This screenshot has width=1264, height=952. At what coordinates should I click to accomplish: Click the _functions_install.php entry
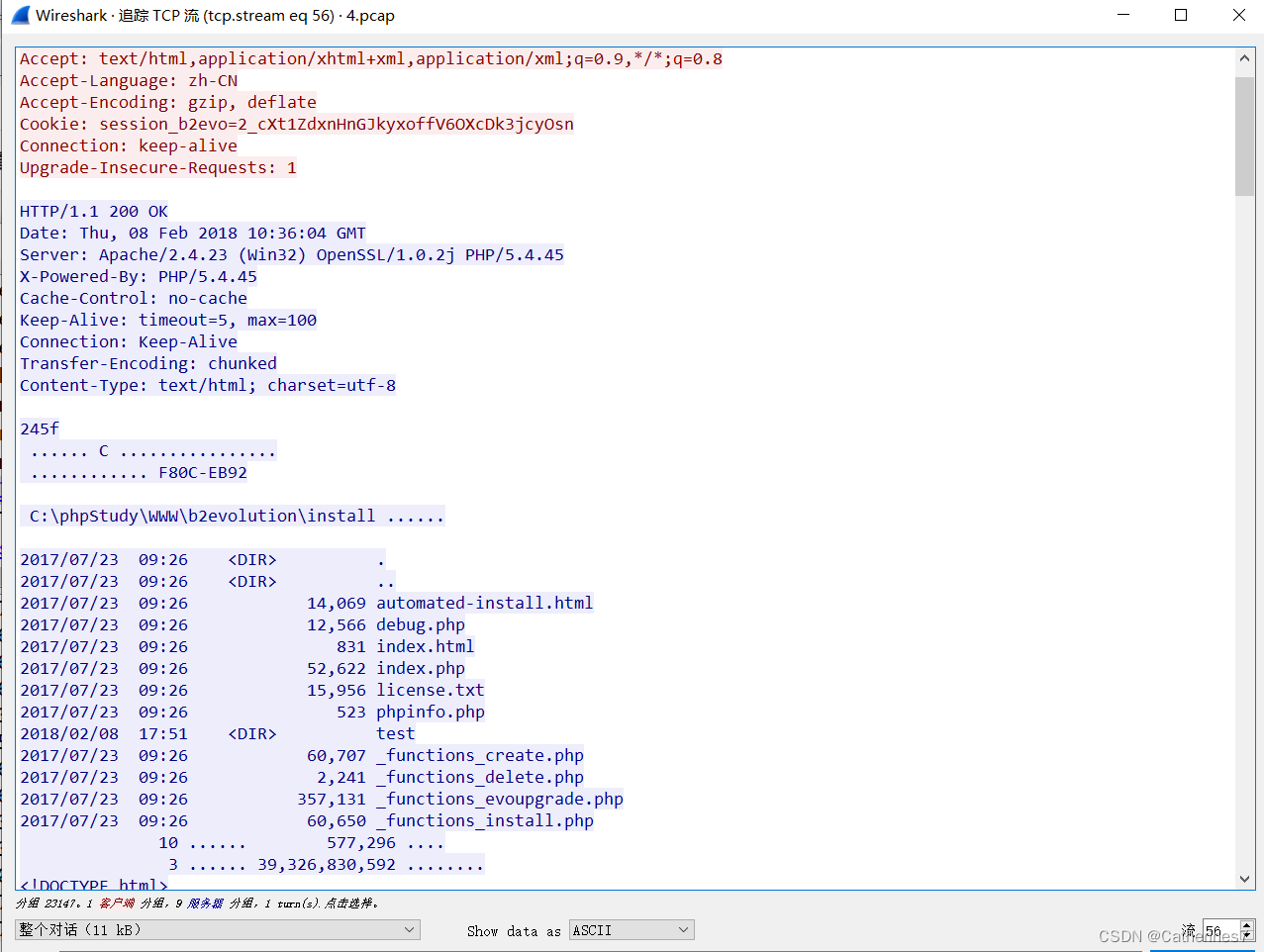click(x=307, y=820)
